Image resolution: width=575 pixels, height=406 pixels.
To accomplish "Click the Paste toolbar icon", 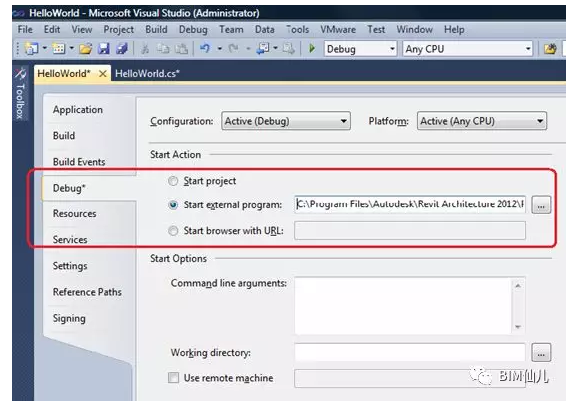I will [181, 48].
